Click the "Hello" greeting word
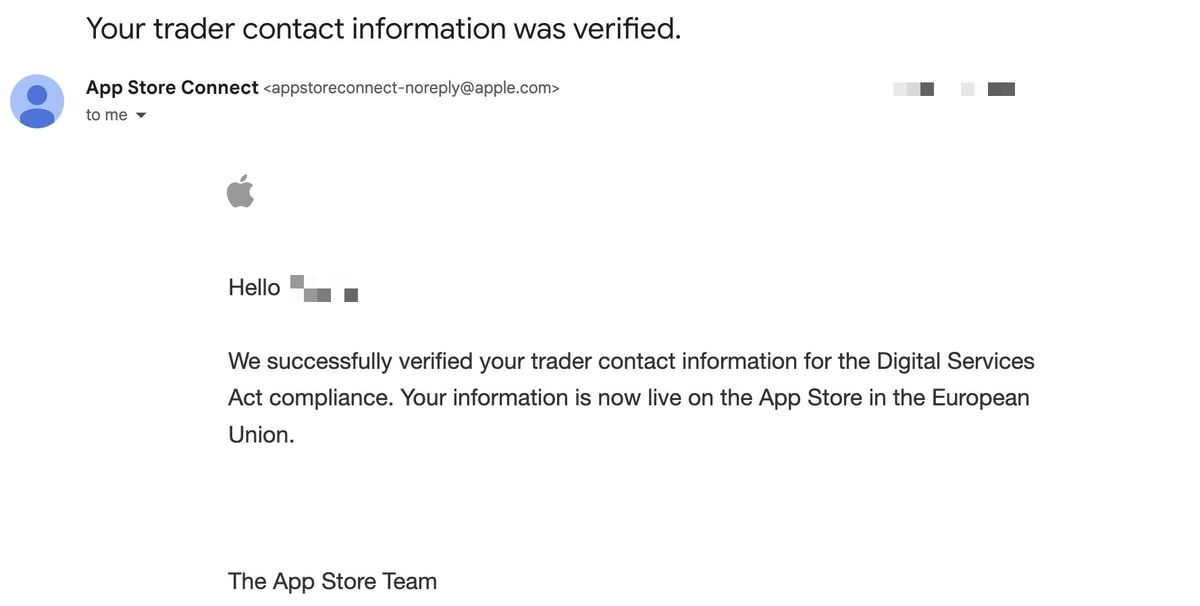 click(x=254, y=288)
